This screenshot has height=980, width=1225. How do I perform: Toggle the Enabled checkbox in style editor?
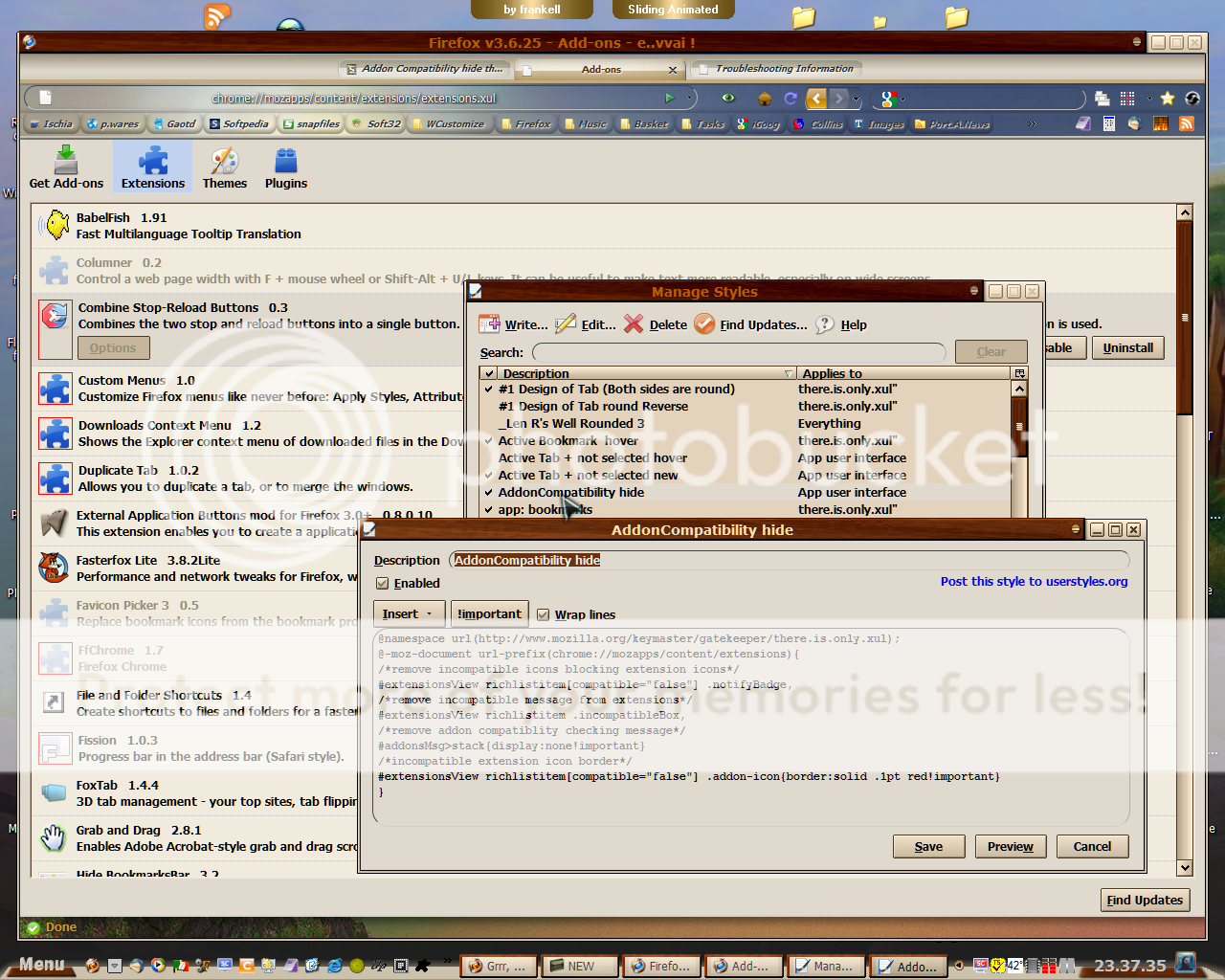[382, 583]
